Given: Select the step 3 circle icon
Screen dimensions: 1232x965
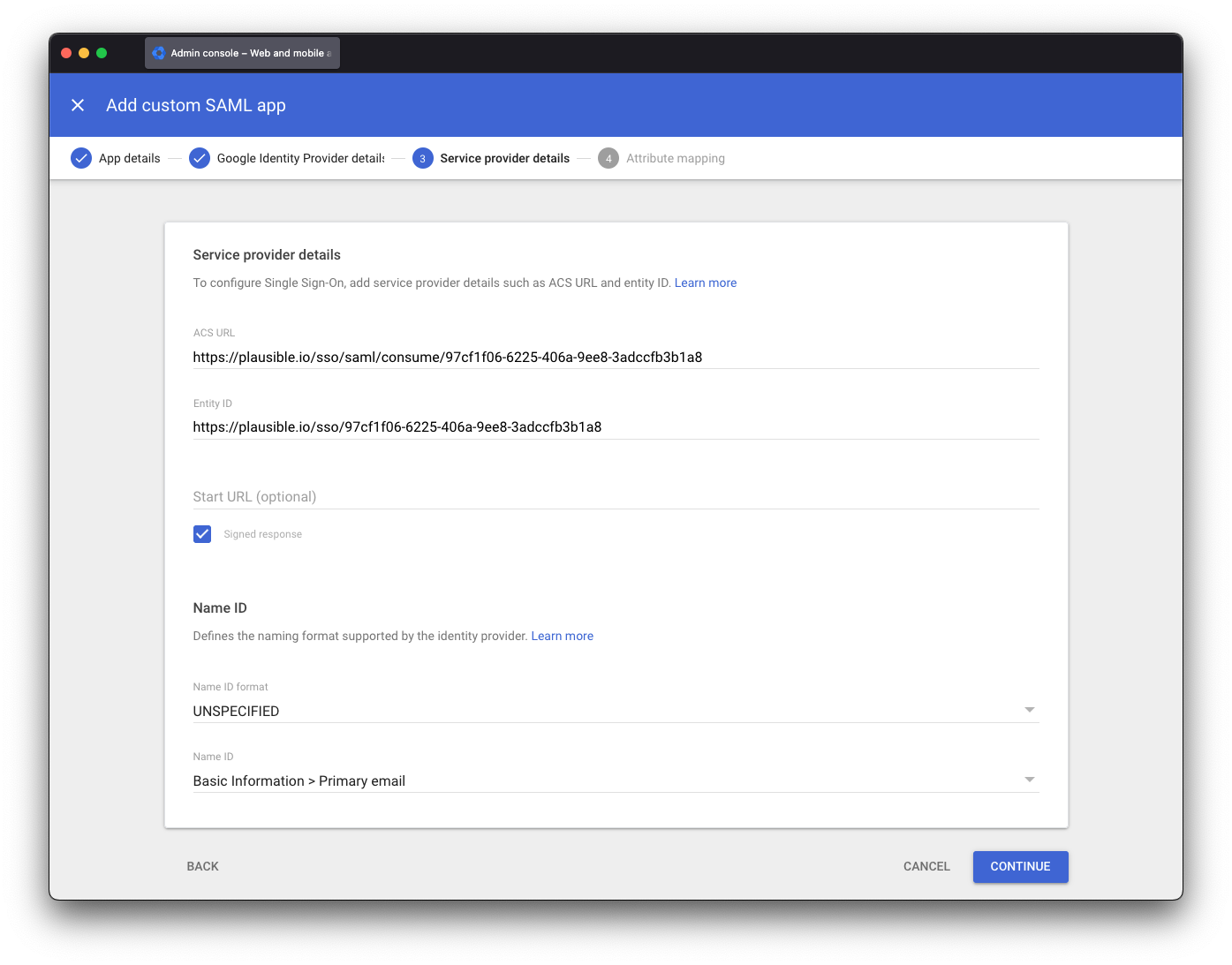Looking at the screenshot, I should (422, 158).
